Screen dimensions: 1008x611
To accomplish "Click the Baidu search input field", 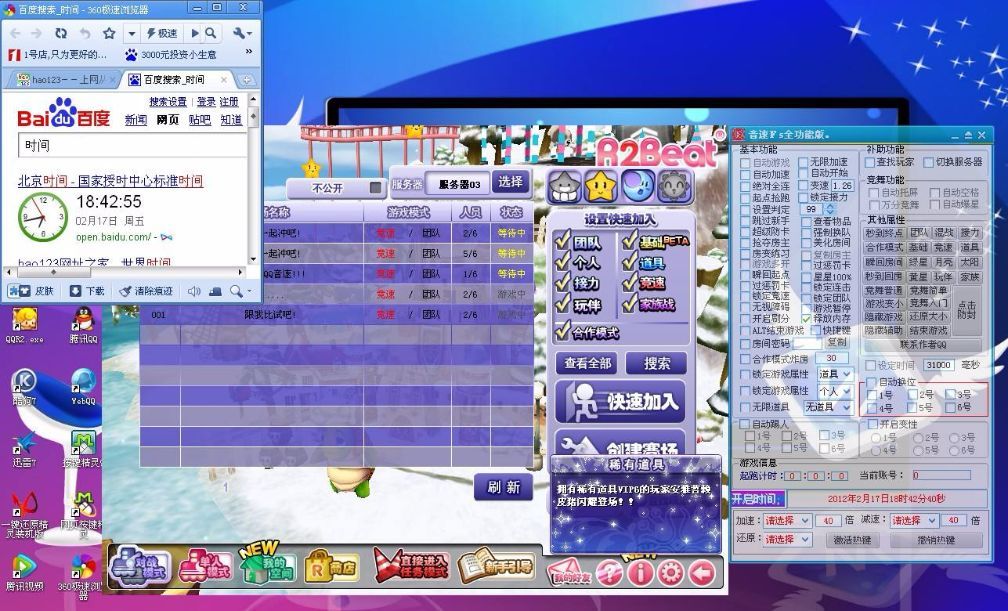I will coord(130,146).
